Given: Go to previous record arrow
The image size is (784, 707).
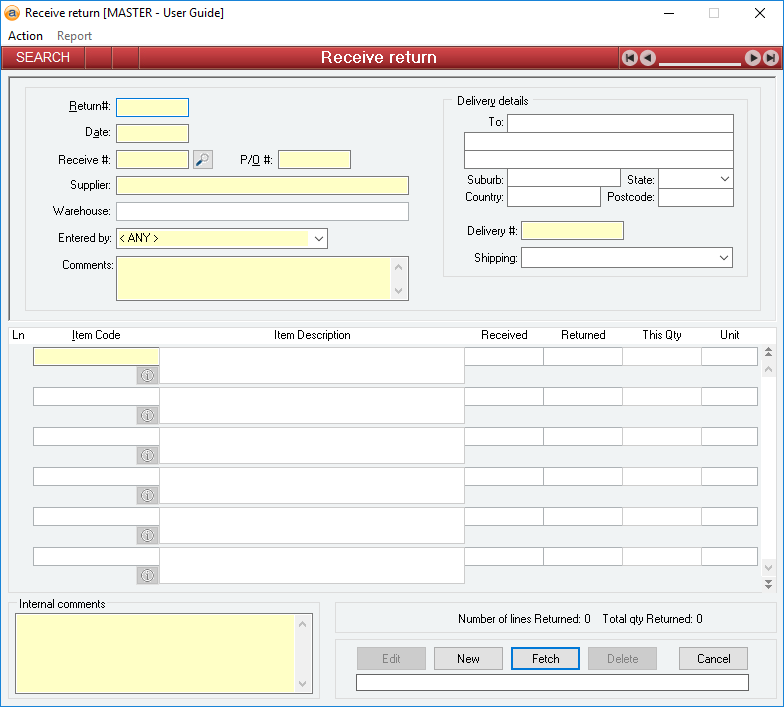Looking at the screenshot, I should coord(648,58).
